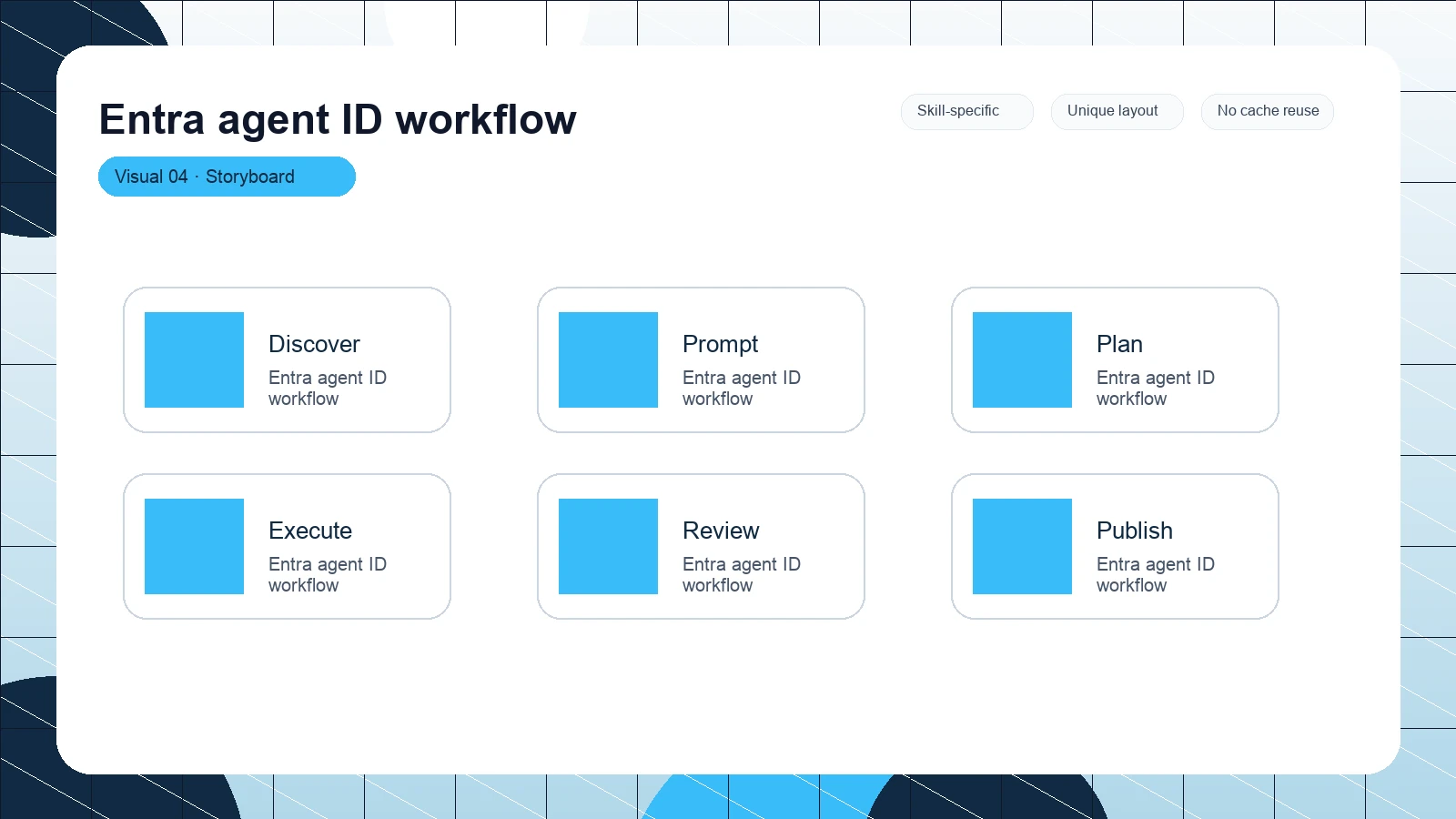This screenshot has height=819, width=1456.
Task: Click the Discover step title
Action: 314,344
